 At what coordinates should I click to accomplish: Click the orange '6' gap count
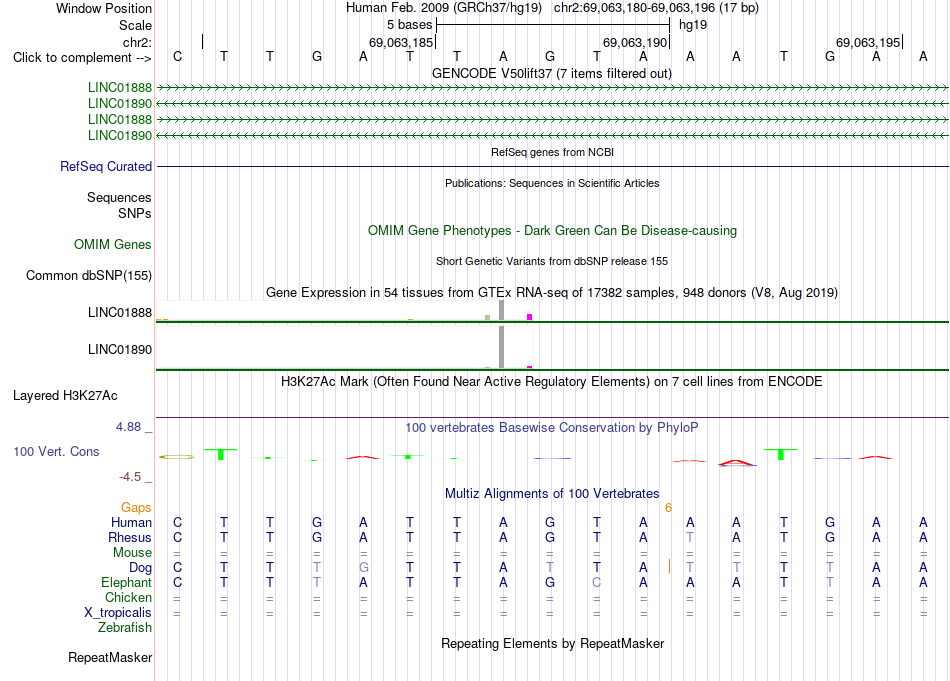point(668,508)
